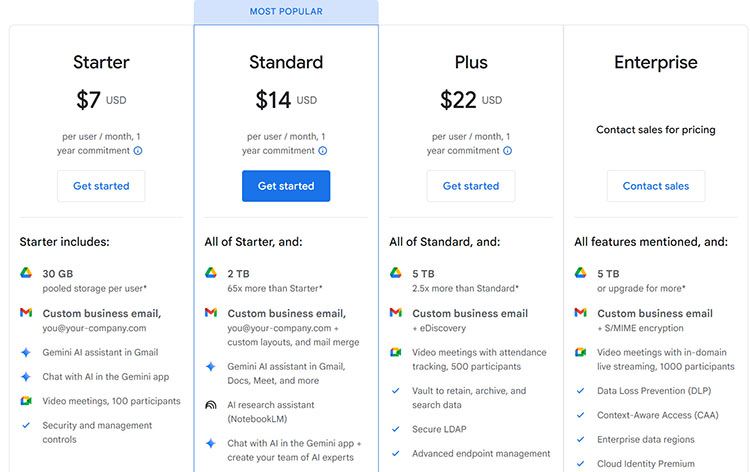The height and width of the screenshot is (472, 750).
Task: Click Drive icon beside 5 TB or upgrade for more
Action: [x=580, y=273]
